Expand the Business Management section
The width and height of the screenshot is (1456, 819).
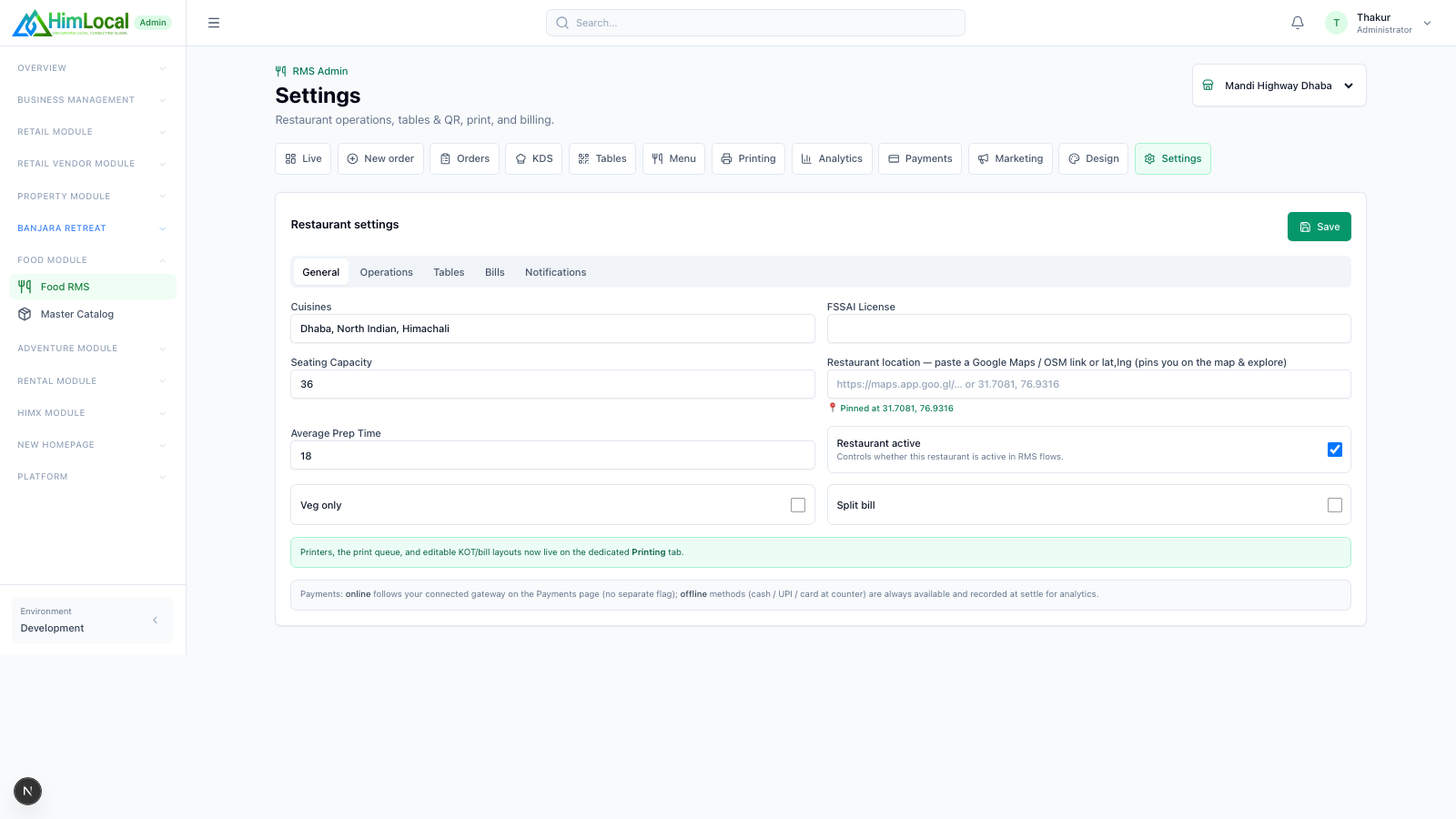pyautogui.click(x=92, y=100)
